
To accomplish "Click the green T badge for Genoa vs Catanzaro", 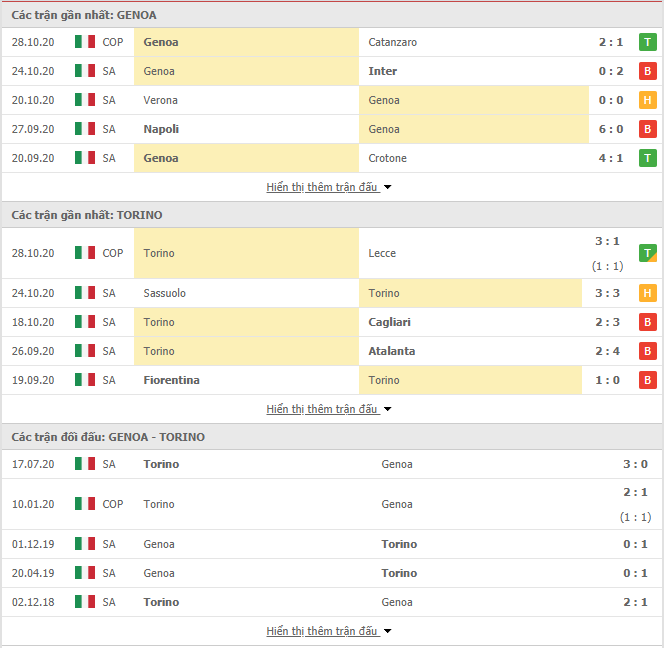I will (x=647, y=42).
